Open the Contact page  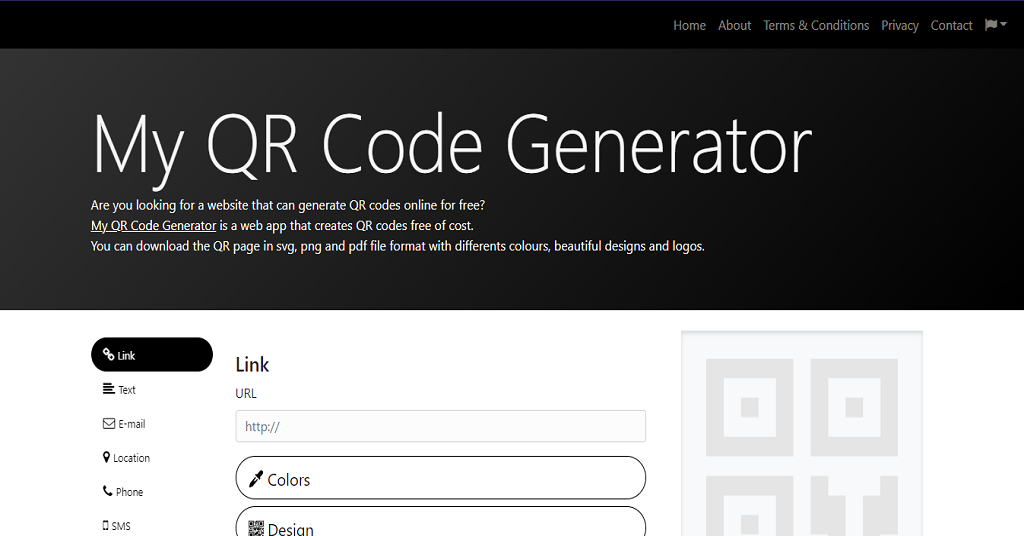(952, 25)
